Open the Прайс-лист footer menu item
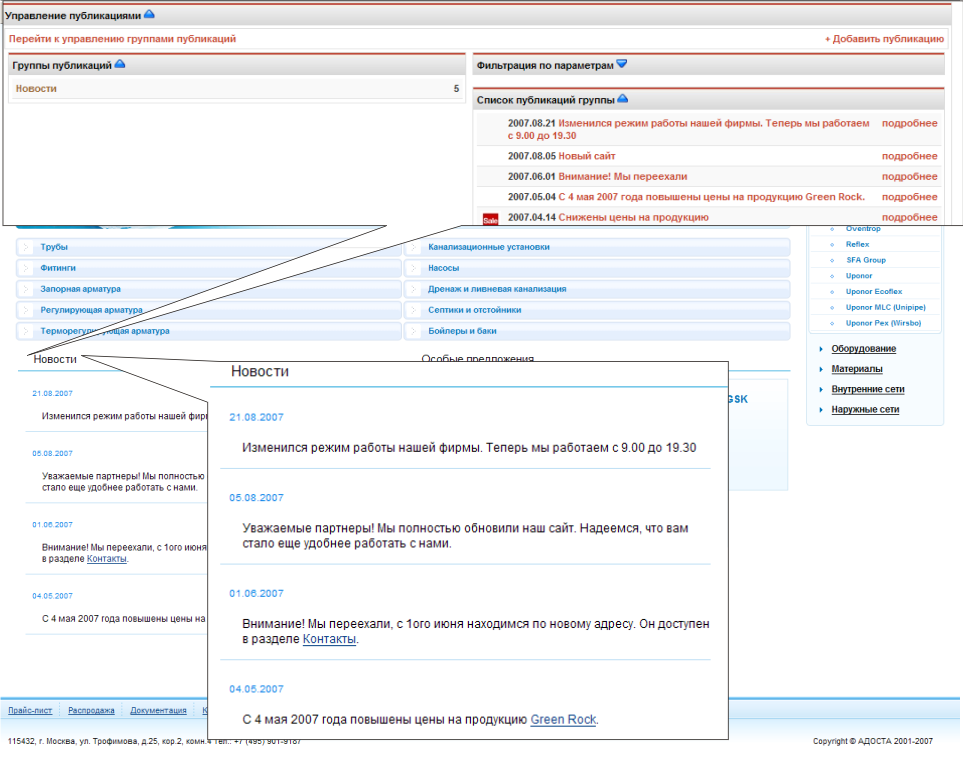 pos(31,710)
